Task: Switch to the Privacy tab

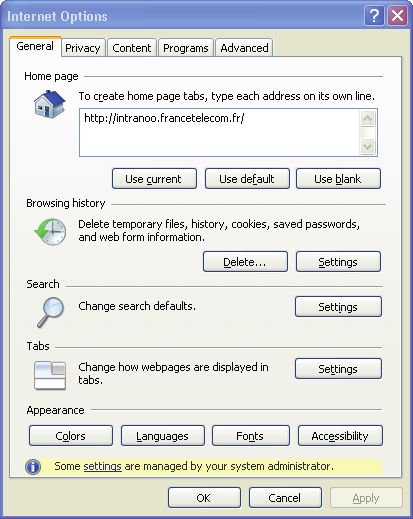Action: pyautogui.click(x=83, y=48)
